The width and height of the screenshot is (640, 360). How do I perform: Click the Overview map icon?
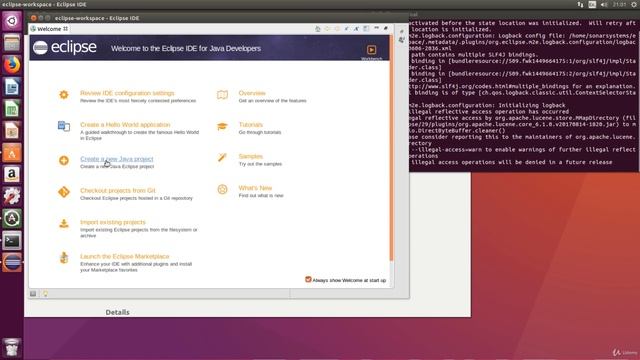[x=222, y=95]
